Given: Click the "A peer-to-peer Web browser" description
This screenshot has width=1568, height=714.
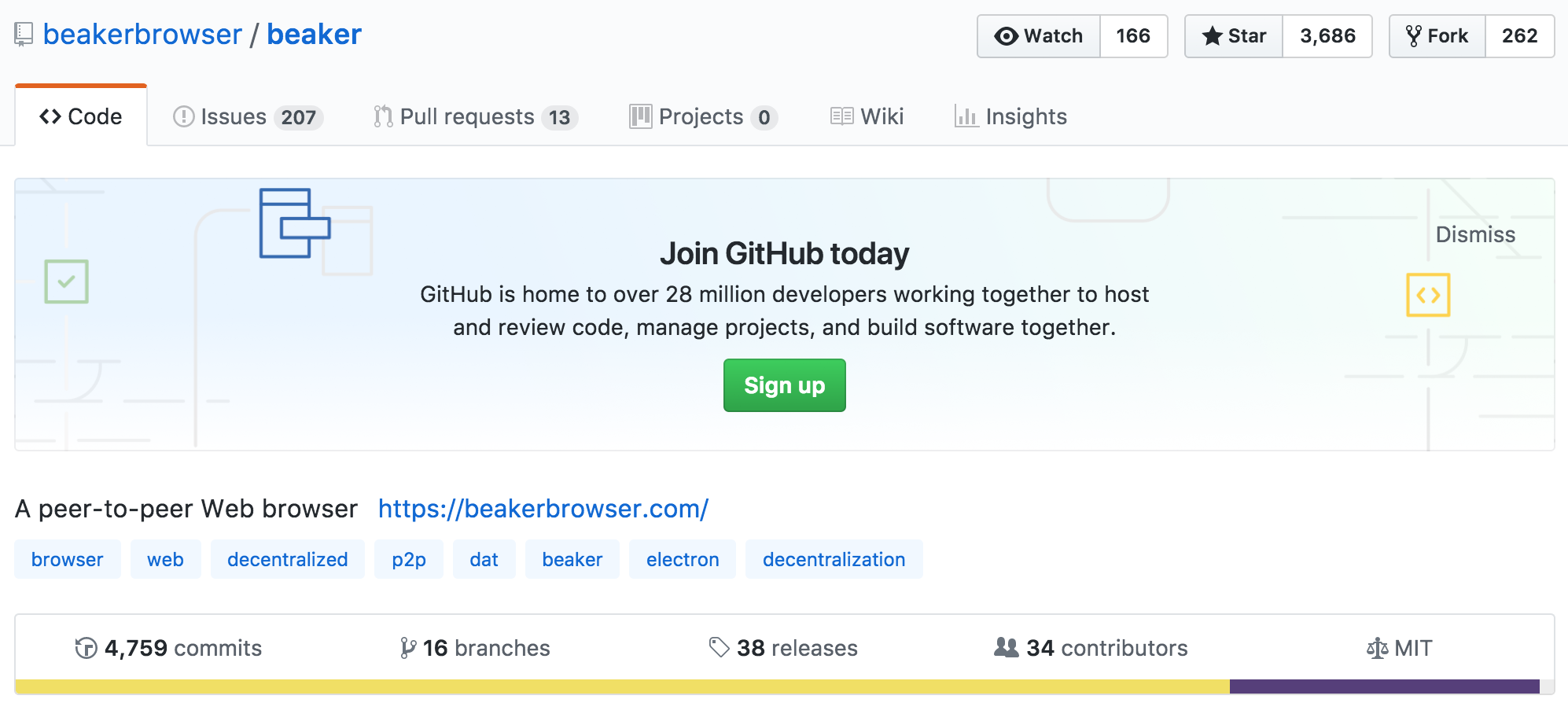Looking at the screenshot, I should [186, 509].
